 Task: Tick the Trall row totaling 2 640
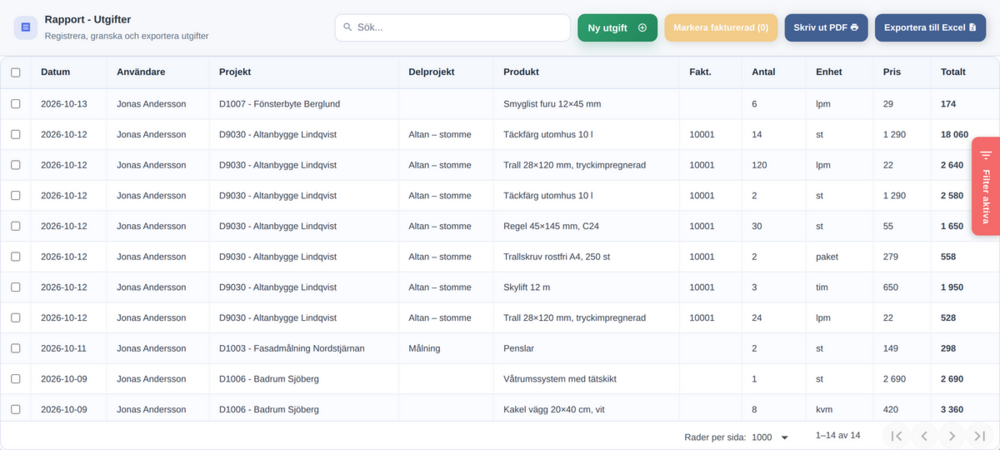tap(15, 165)
